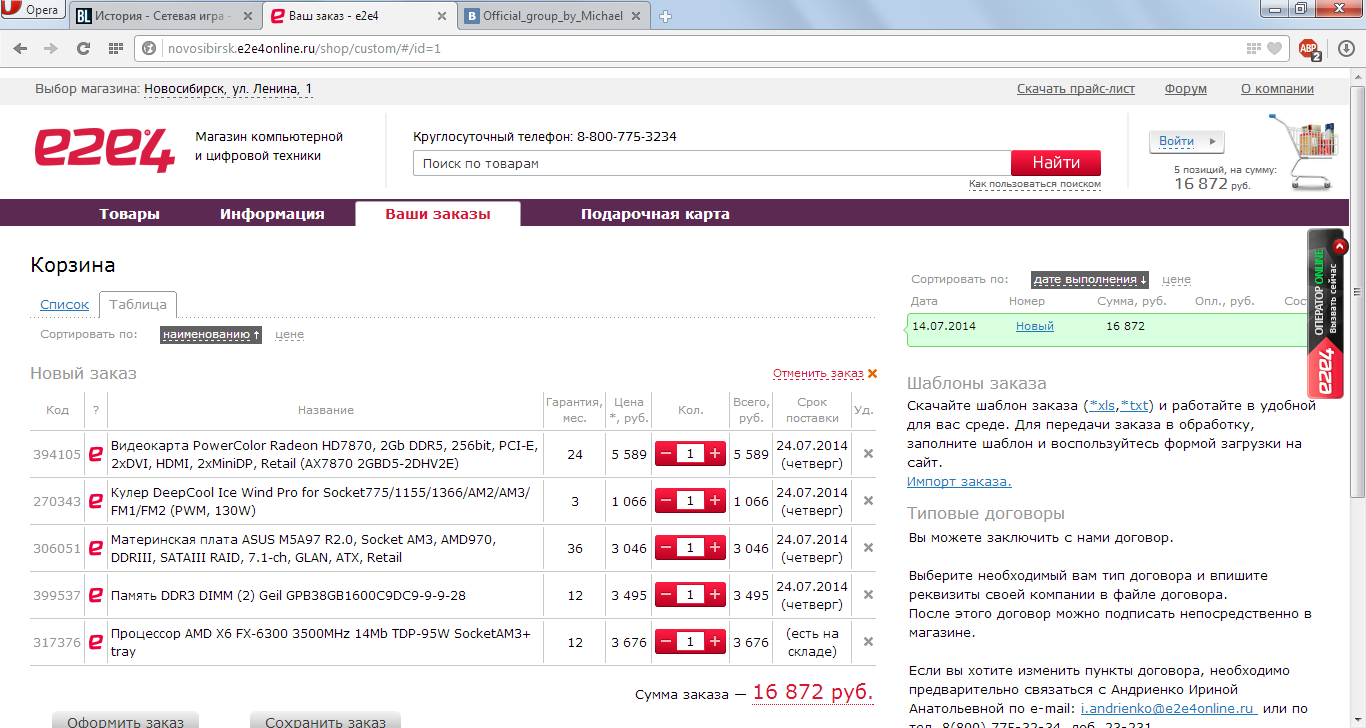Open the Информация menu
The height and width of the screenshot is (728, 1366).
[x=272, y=214]
